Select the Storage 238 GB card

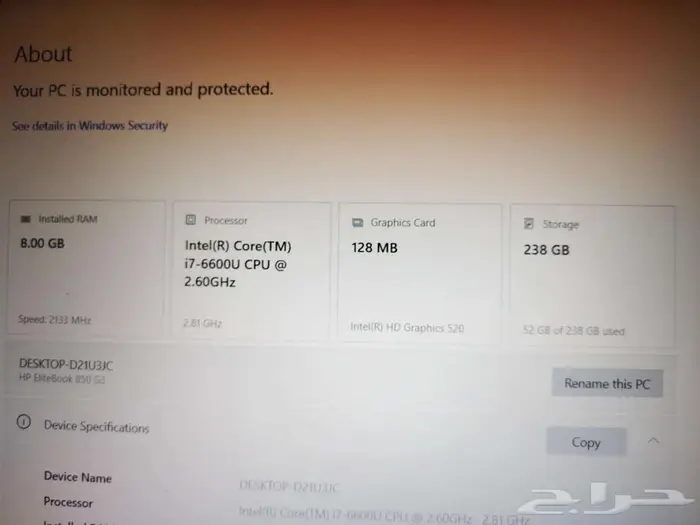point(592,276)
